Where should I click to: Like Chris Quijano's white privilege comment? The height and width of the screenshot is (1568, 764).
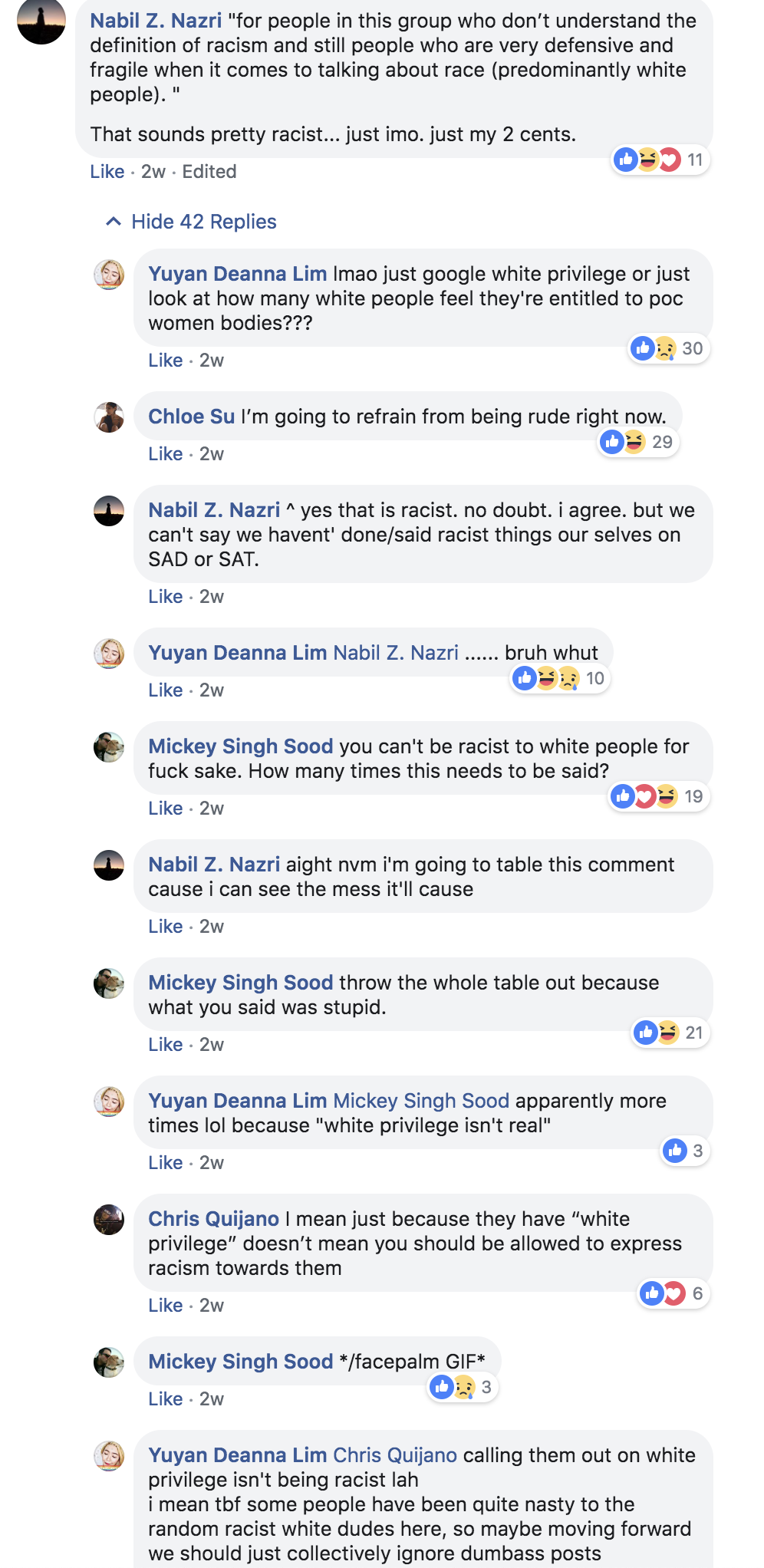tap(166, 1306)
